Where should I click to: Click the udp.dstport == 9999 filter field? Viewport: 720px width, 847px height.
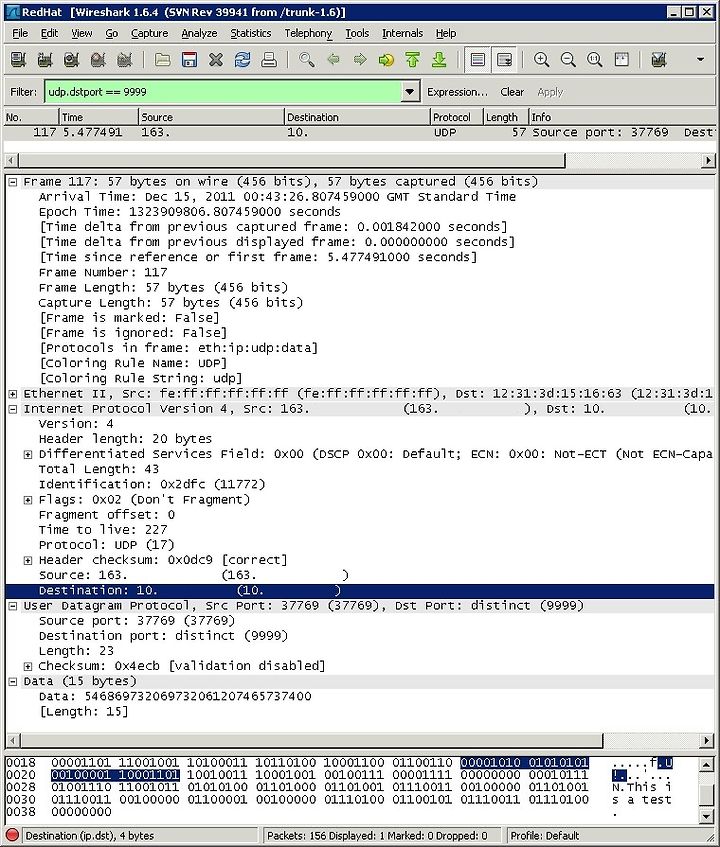pyautogui.click(x=223, y=92)
